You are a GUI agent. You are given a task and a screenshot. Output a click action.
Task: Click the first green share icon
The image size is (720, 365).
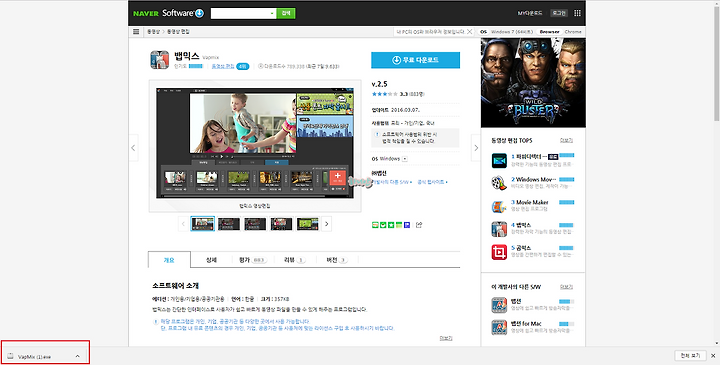375,225
